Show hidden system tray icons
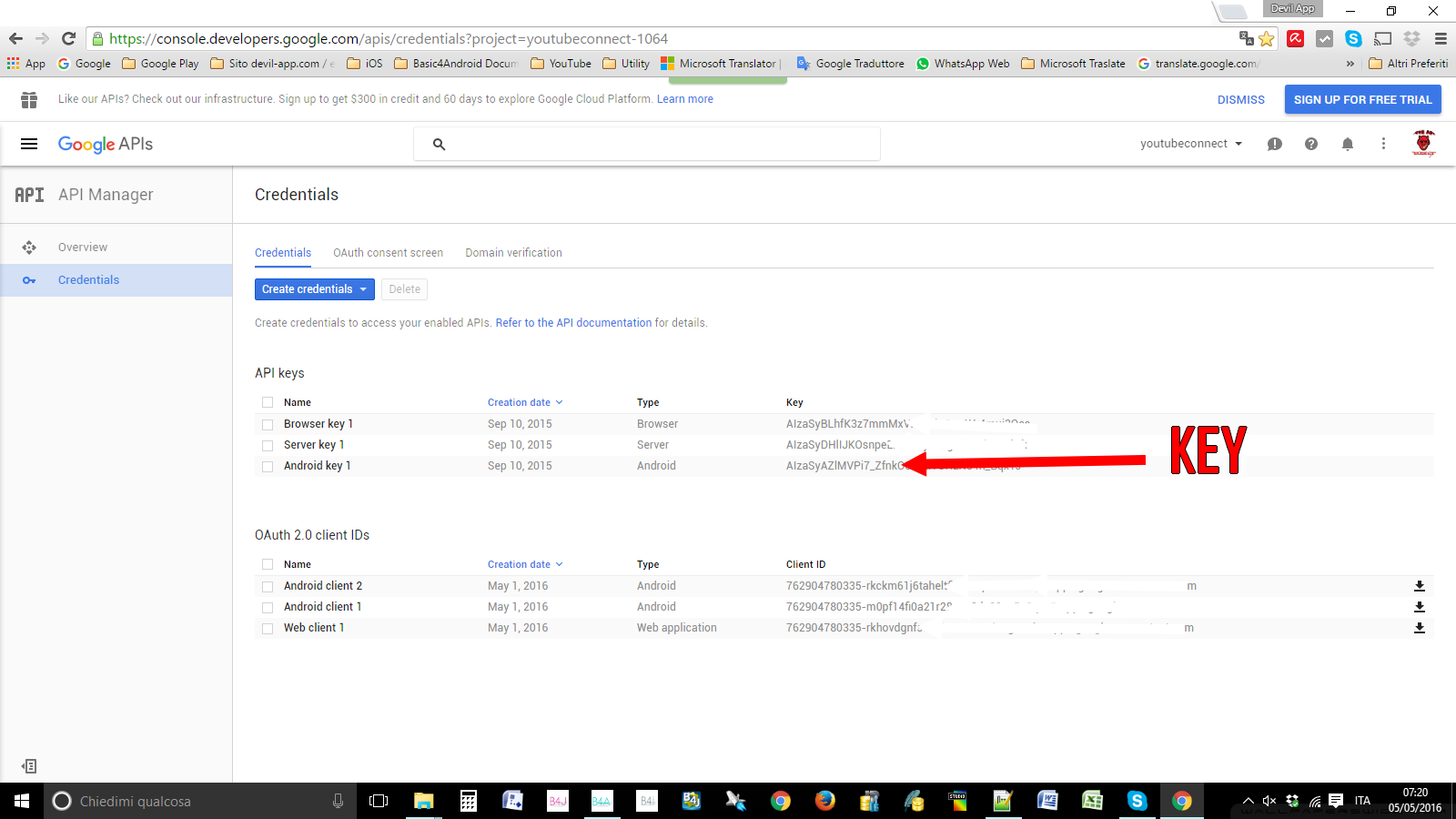 pyautogui.click(x=1248, y=801)
